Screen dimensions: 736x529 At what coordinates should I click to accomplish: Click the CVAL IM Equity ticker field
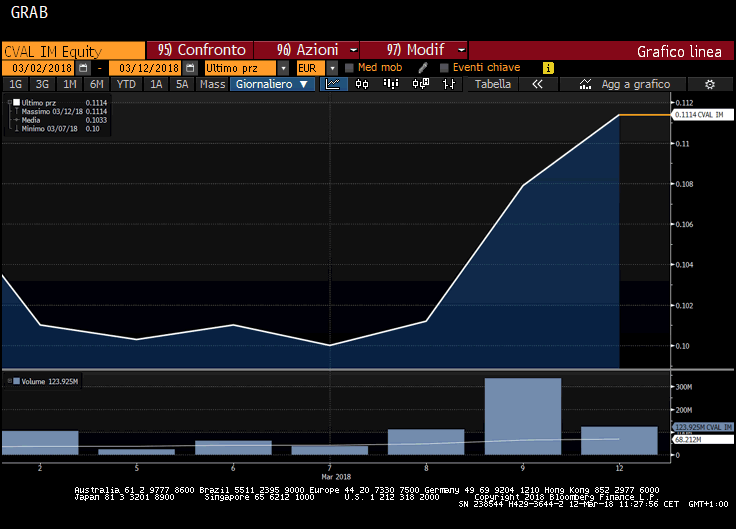[72, 50]
